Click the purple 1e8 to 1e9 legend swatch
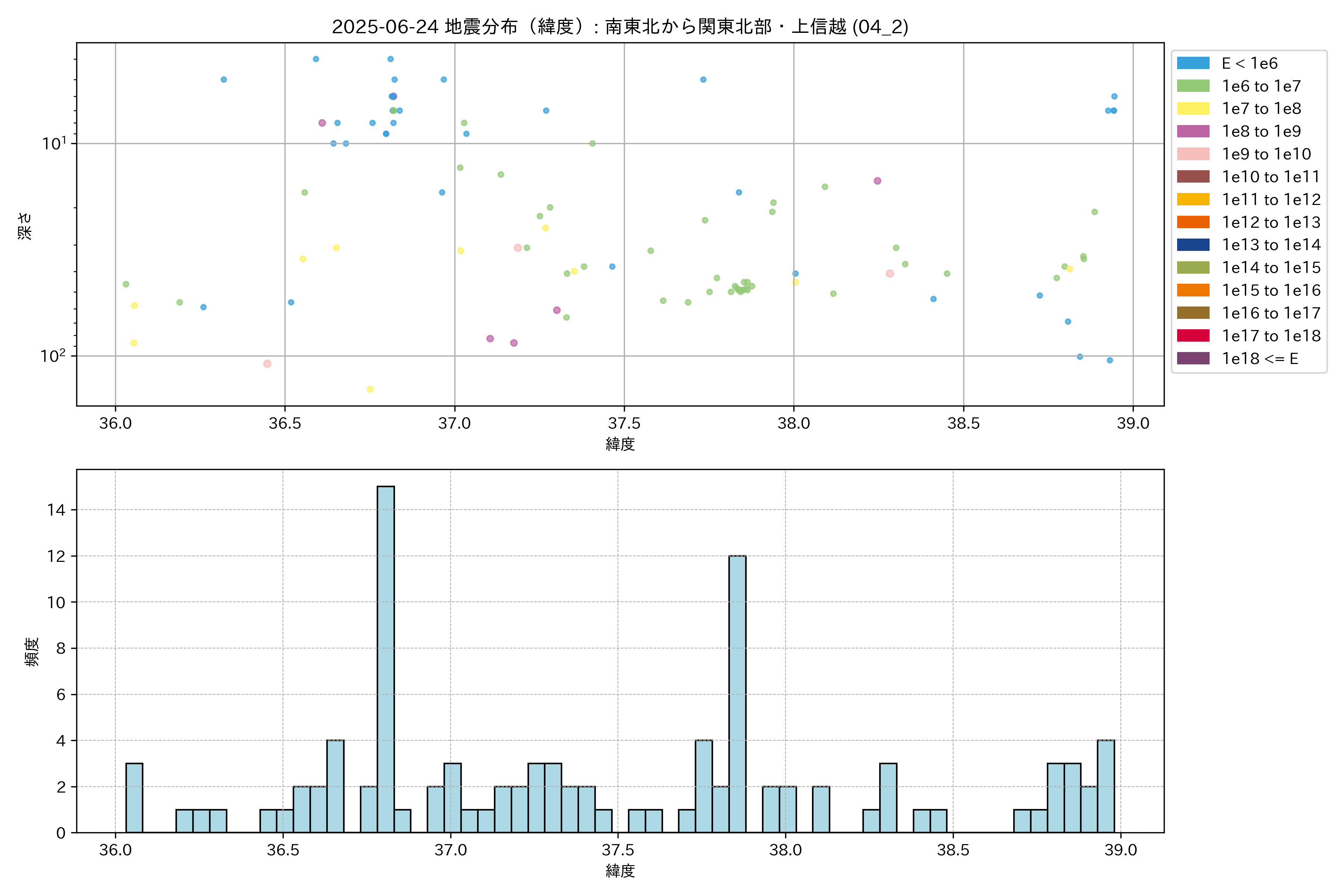1344x896 pixels. 1192,131
